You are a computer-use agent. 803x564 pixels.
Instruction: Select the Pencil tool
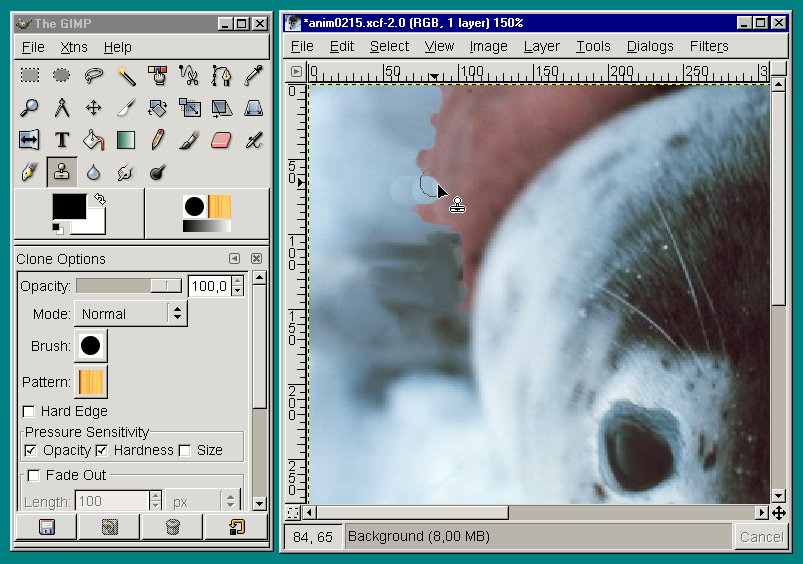coord(158,140)
